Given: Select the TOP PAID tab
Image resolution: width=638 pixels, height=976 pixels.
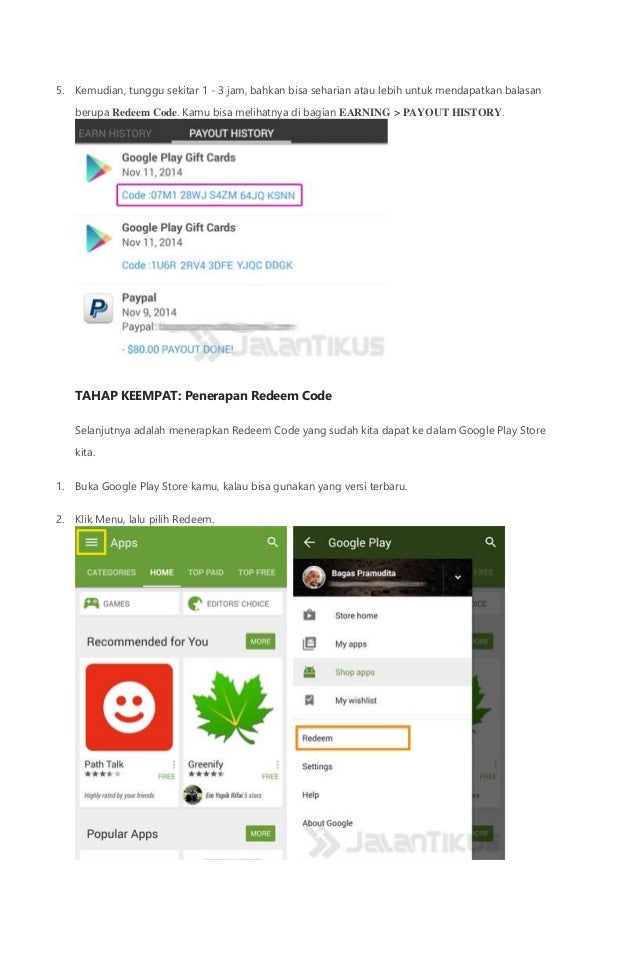Looking at the screenshot, I should pos(205,572).
